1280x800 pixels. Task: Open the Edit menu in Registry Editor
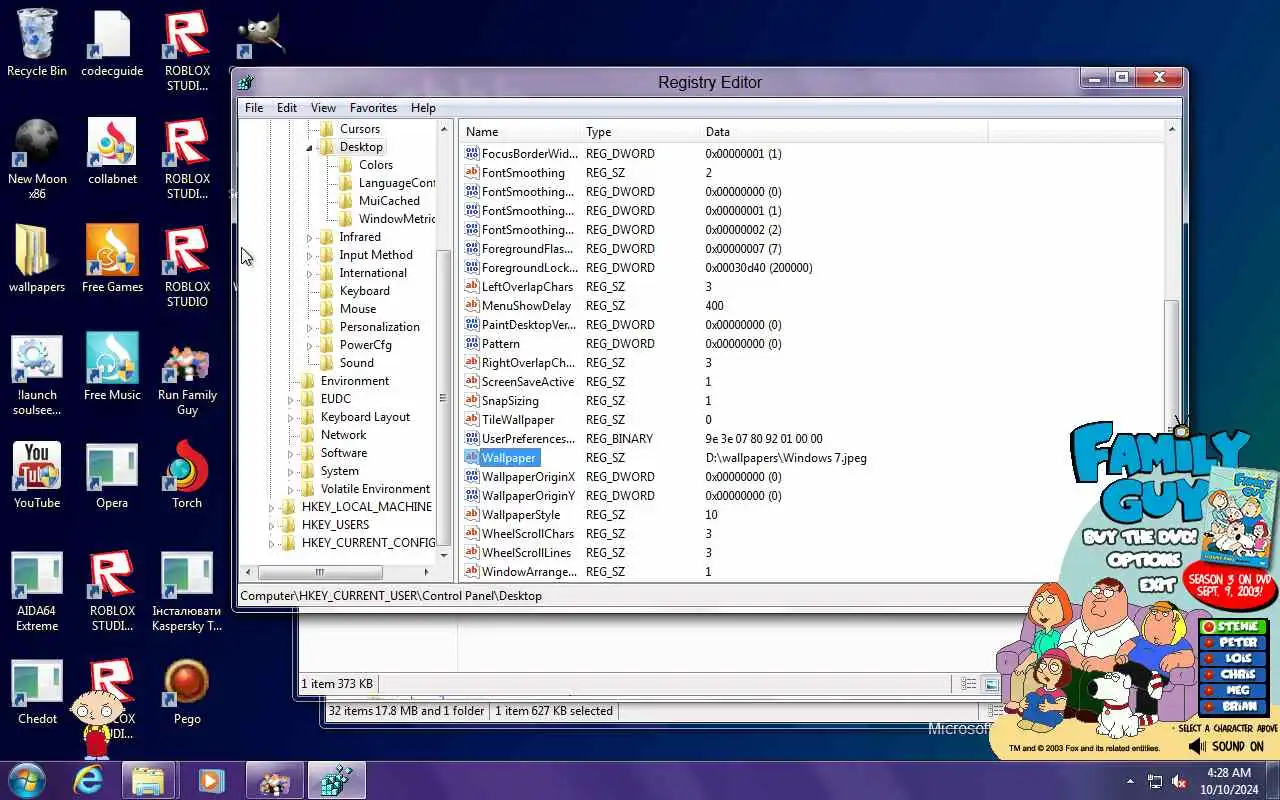click(287, 108)
